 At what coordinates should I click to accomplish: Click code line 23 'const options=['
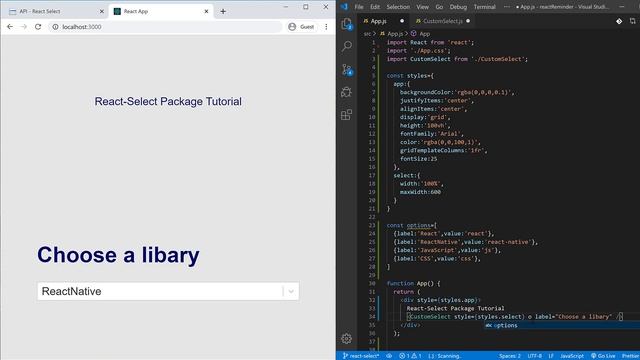pyautogui.click(x=411, y=225)
